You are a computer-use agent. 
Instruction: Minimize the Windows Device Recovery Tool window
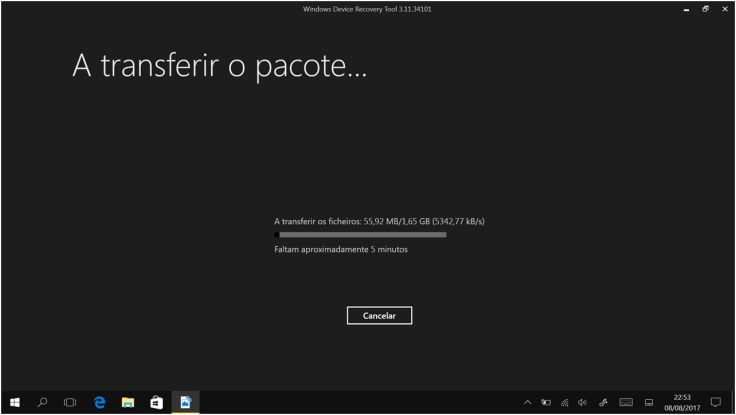[686, 9]
